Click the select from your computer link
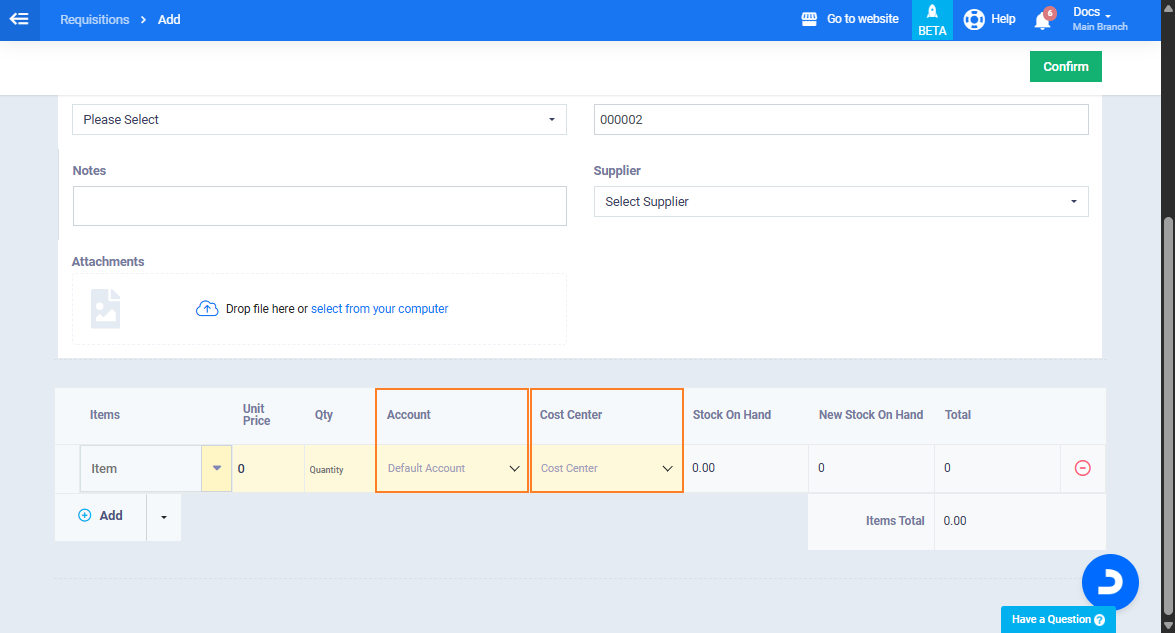 [379, 309]
